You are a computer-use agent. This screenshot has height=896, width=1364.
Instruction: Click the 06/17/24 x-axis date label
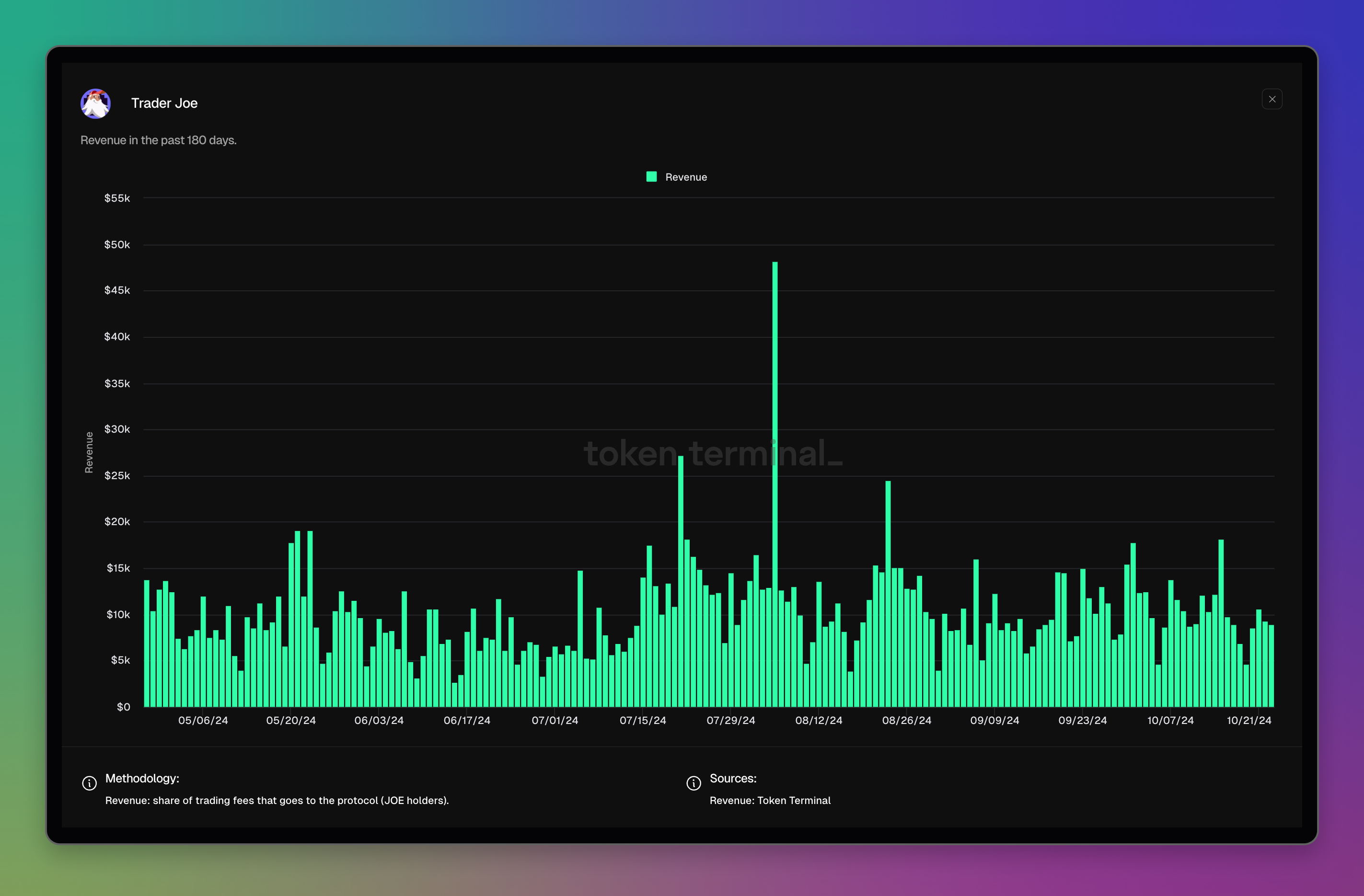tap(467, 720)
